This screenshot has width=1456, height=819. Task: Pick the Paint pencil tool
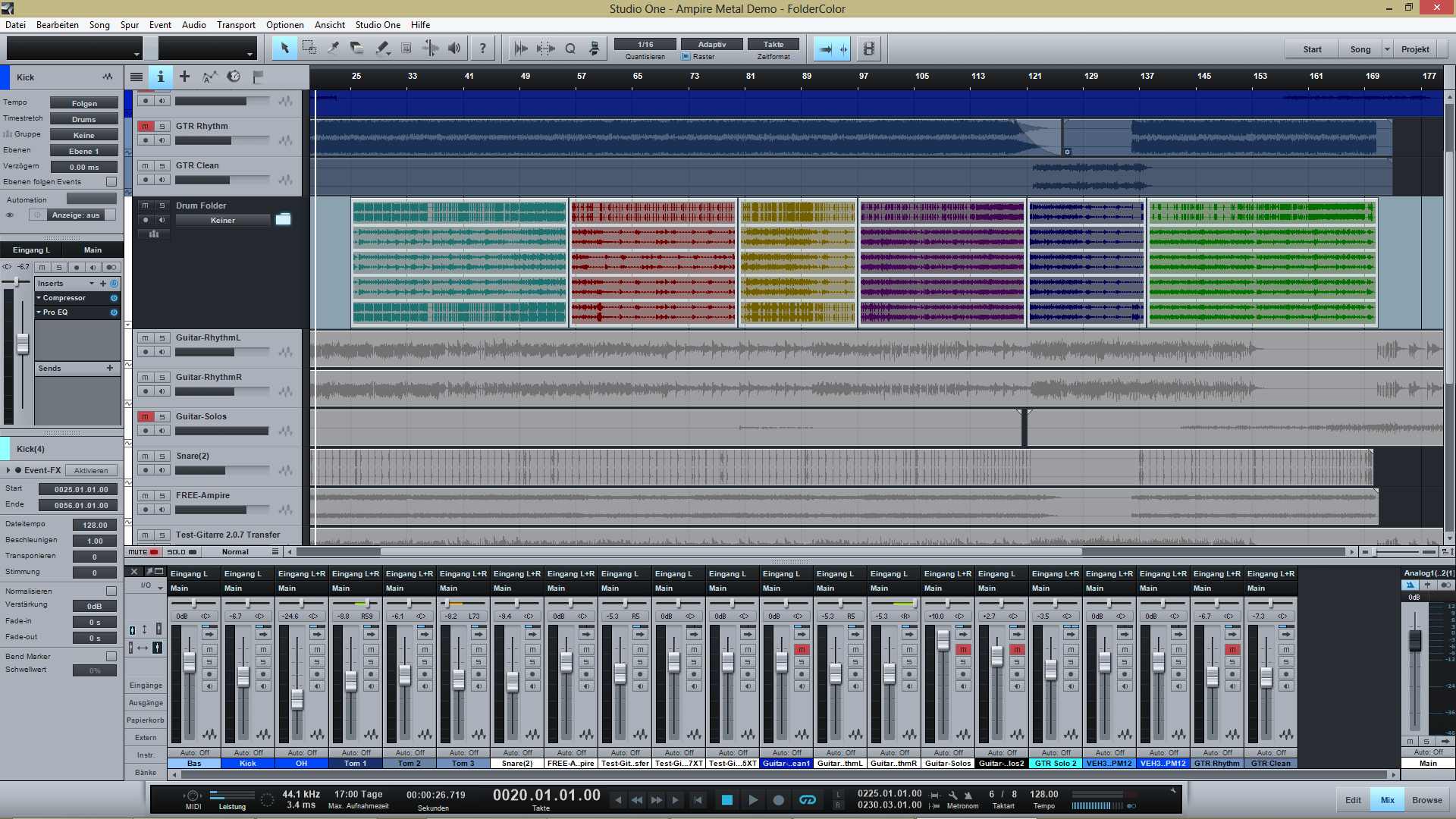point(381,49)
